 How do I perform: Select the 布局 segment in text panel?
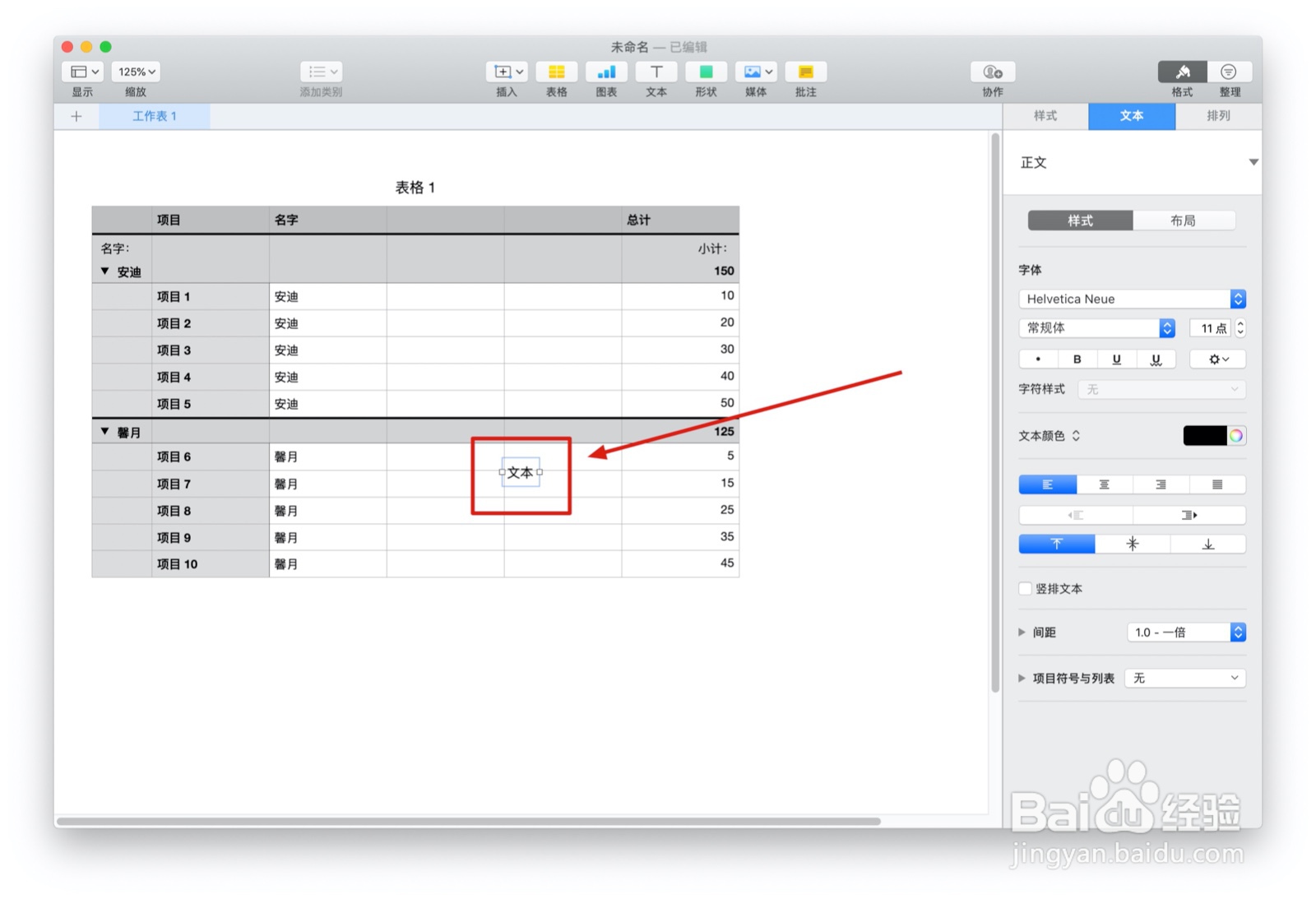(1184, 220)
